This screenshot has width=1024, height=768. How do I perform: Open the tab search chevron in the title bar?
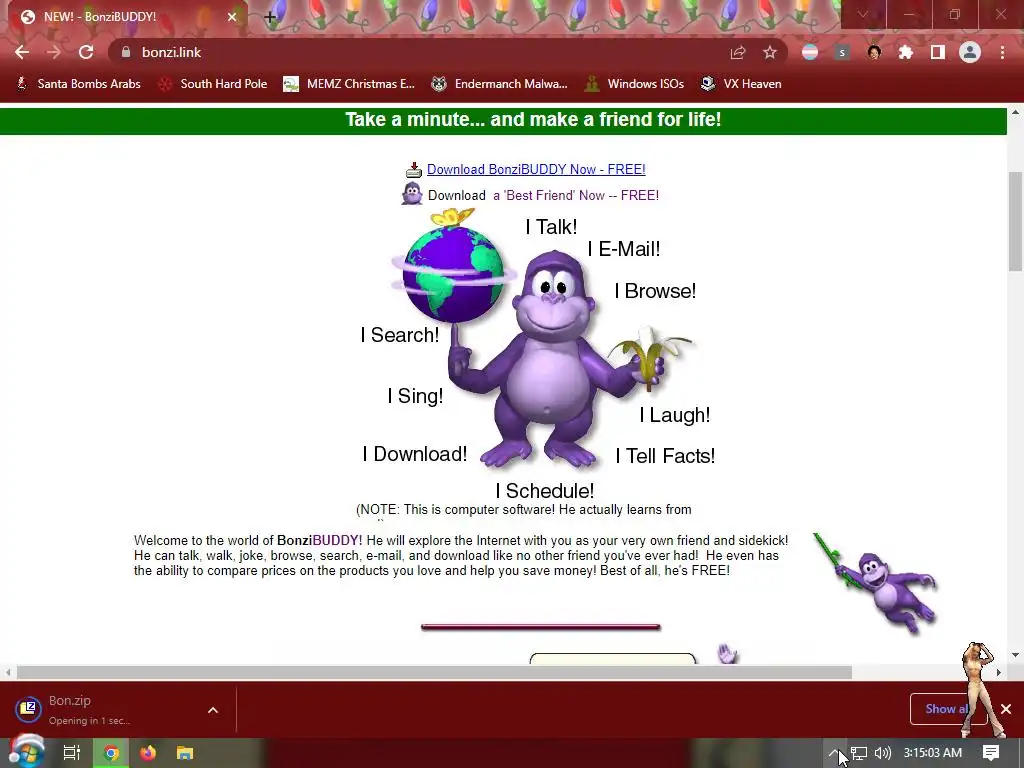pos(863,14)
